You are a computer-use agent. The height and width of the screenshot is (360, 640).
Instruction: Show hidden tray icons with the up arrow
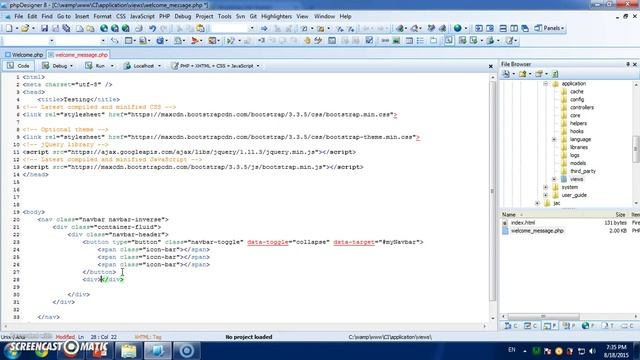[x=524, y=351]
